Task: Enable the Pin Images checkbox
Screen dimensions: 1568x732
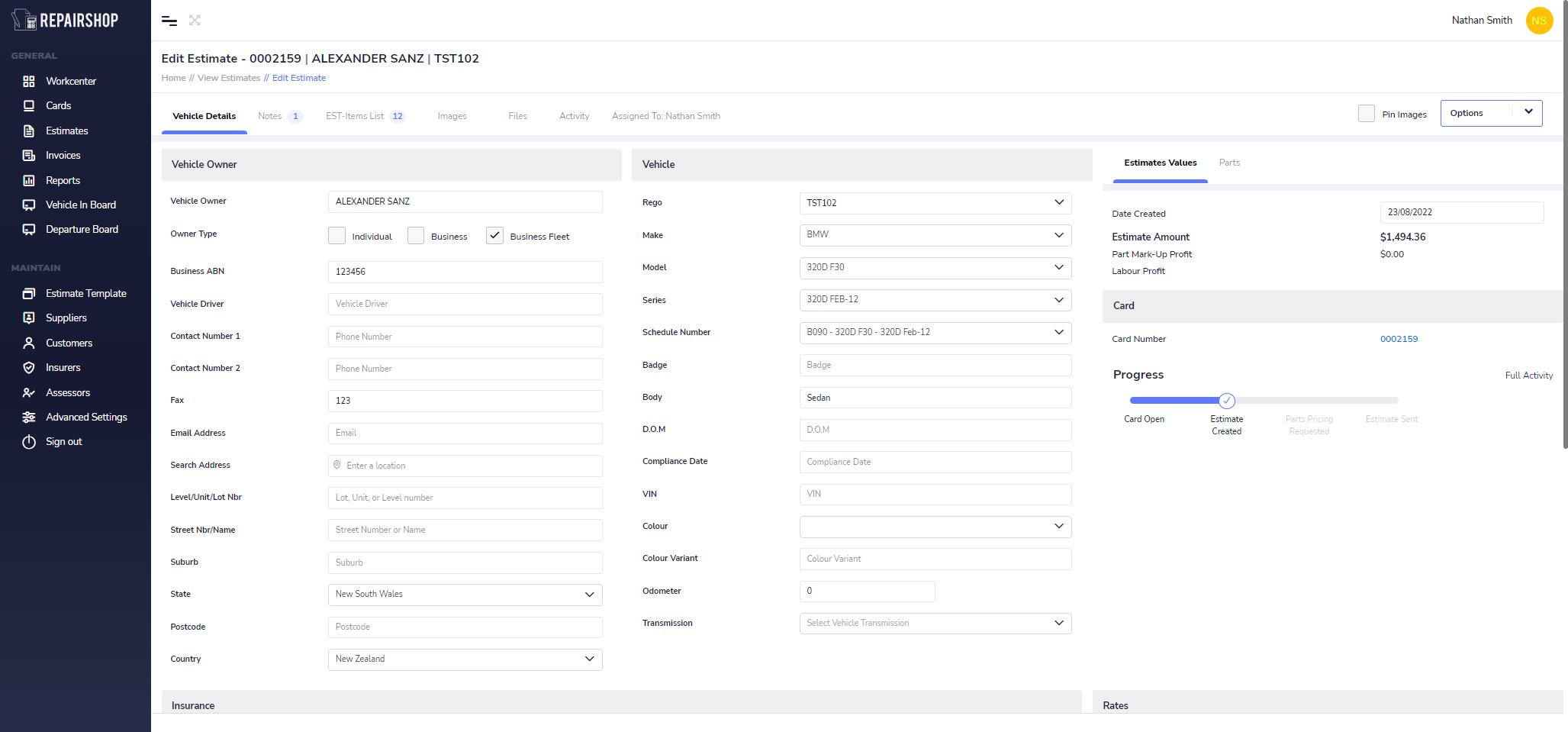Action: click(x=1367, y=113)
